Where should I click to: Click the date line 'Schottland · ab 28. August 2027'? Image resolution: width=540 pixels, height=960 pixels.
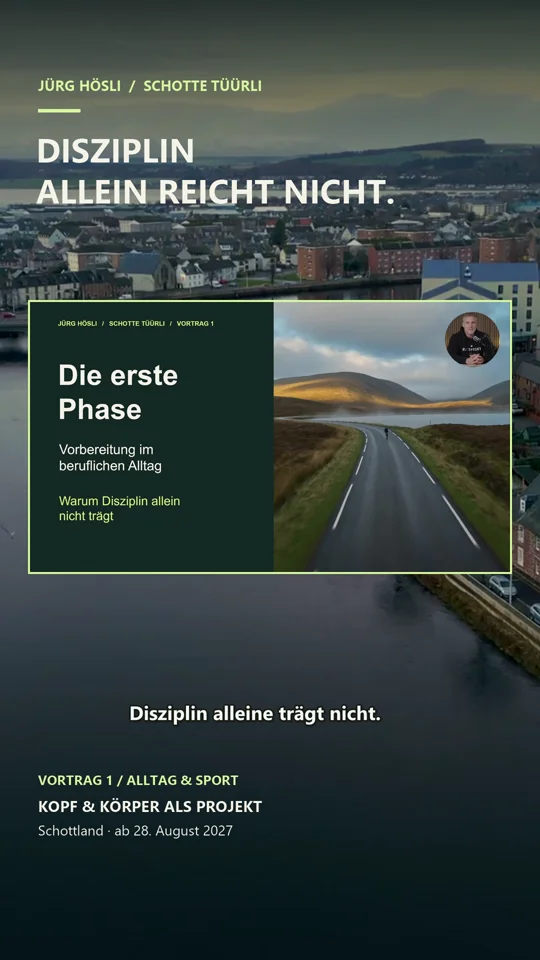pyautogui.click(x=135, y=831)
